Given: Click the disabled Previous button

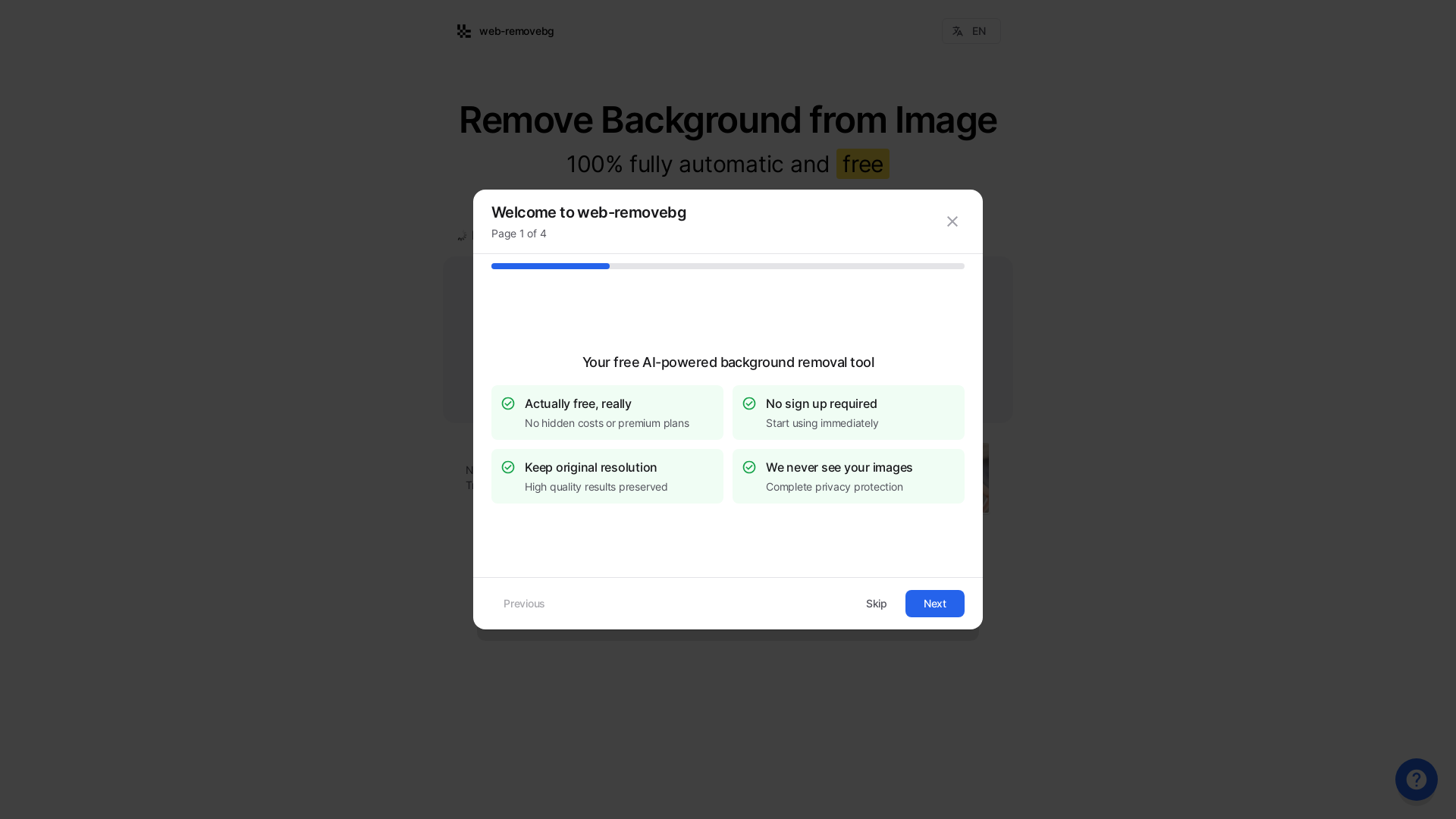Looking at the screenshot, I should coord(524,604).
